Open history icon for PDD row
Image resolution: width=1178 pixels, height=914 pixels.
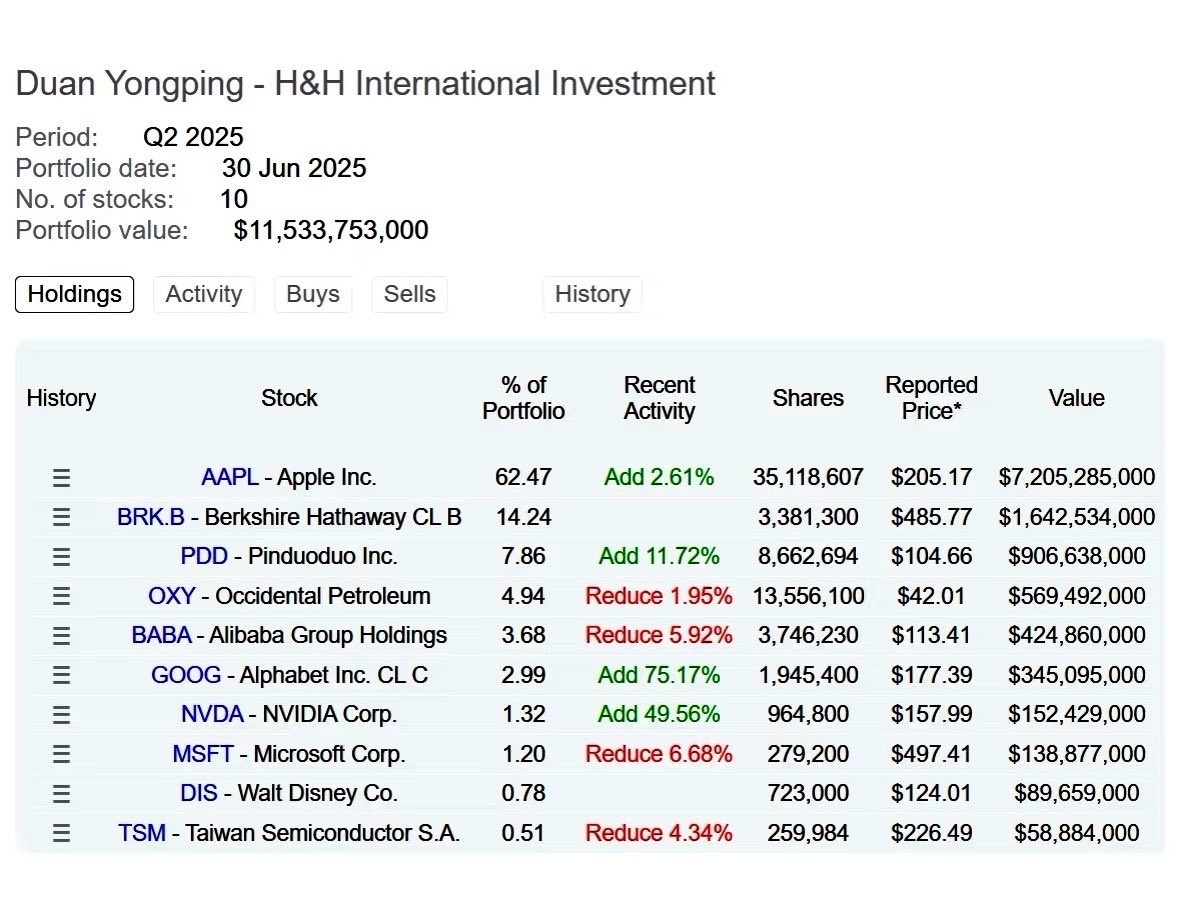point(62,557)
